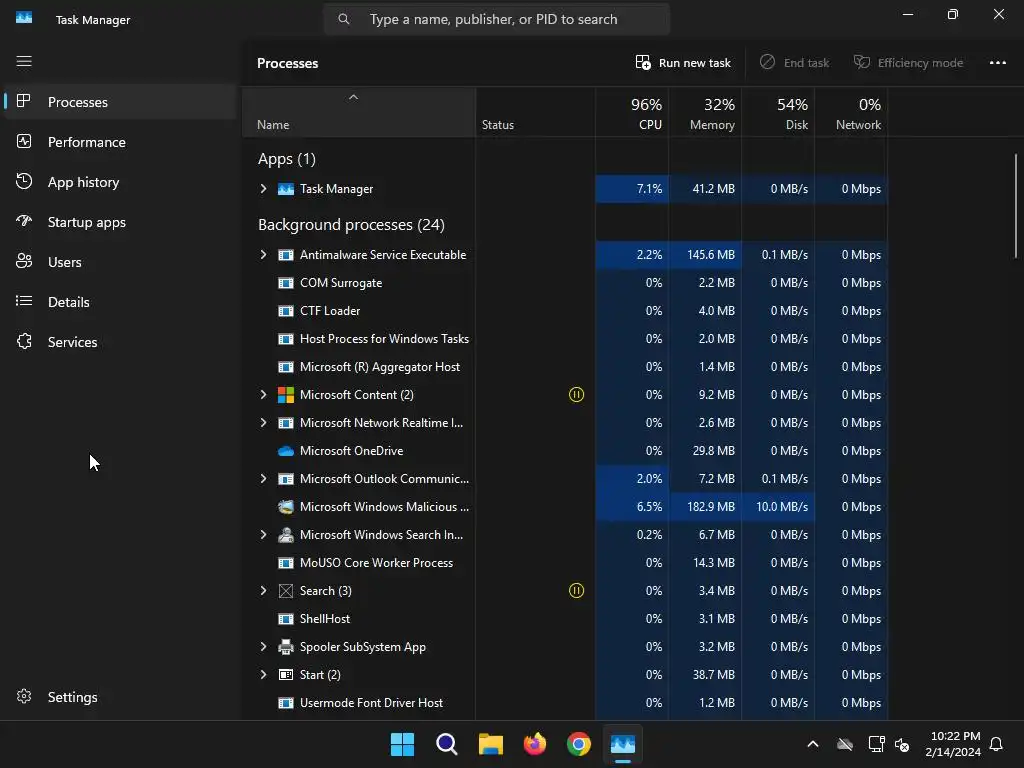The image size is (1024, 768).
Task: Open the Performance page
Action: pos(120,142)
